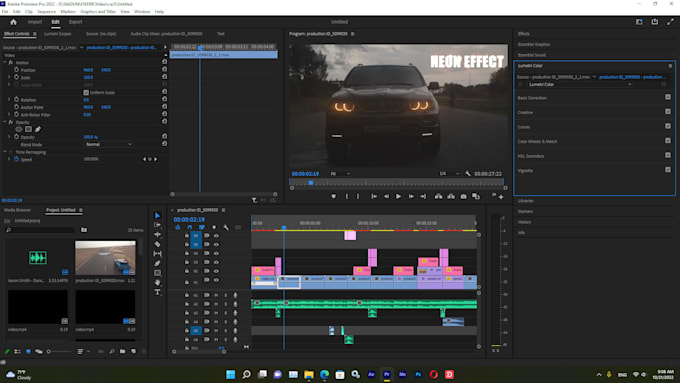The width and height of the screenshot is (680, 383).
Task: Open the Effects panel header
Action: [x=523, y=34]
